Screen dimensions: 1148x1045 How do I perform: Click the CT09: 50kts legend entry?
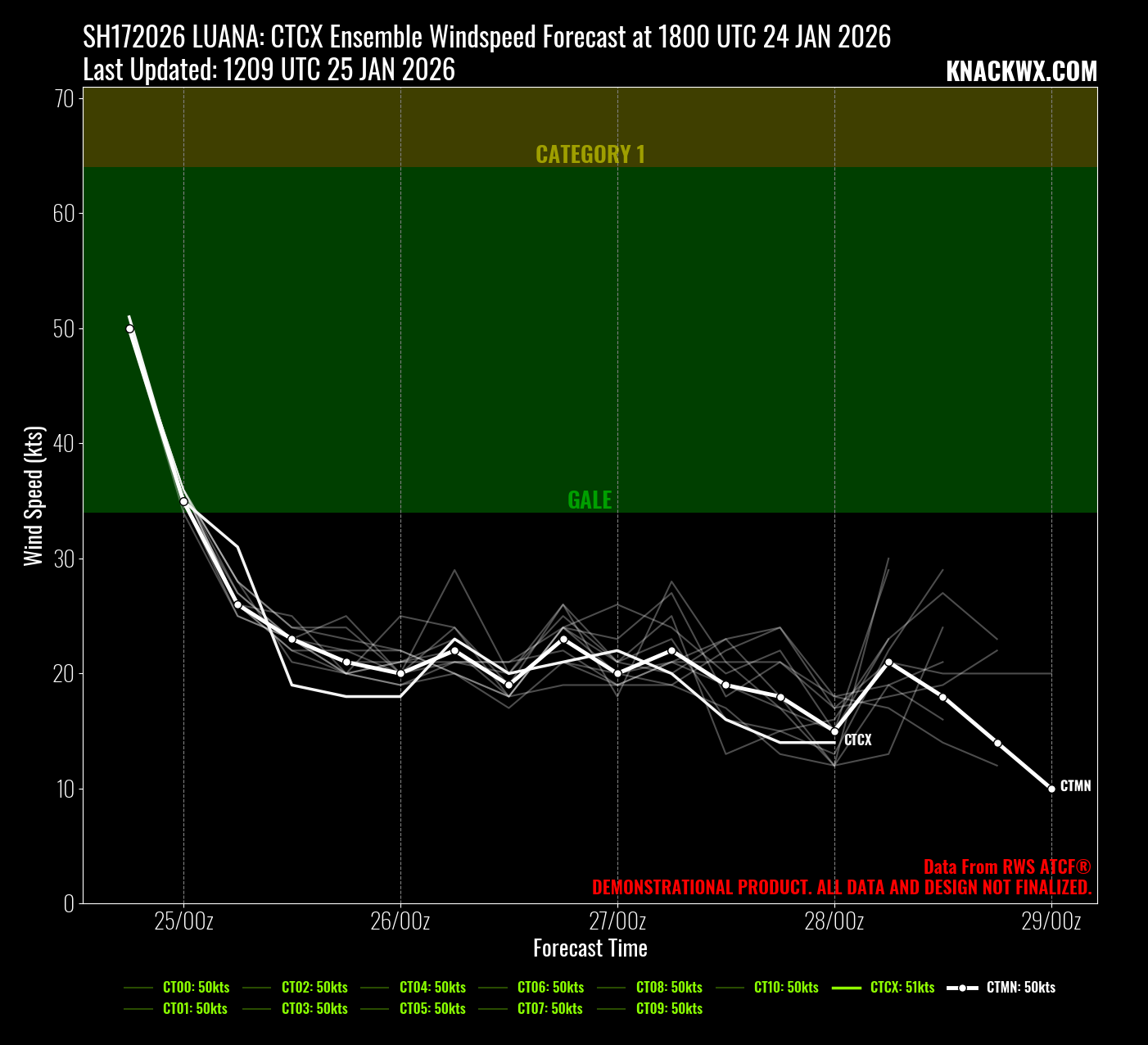coord(669,1009)
